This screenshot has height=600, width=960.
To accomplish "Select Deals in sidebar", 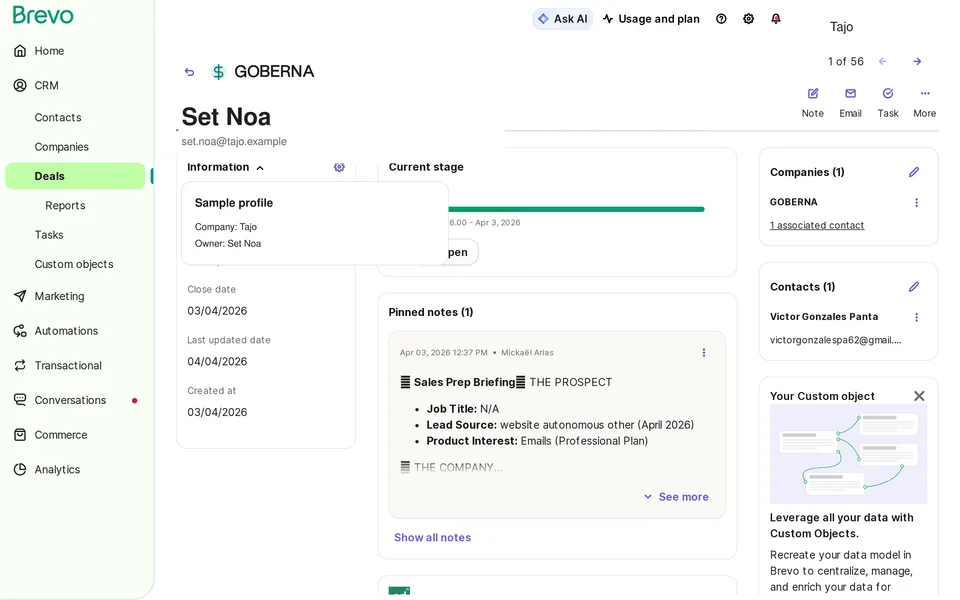I will click(76, 176).
